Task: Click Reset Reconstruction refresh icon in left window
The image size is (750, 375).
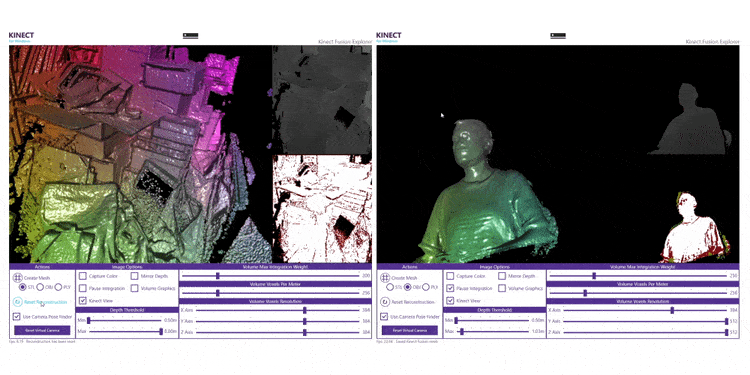Action: tap(17, 302)
